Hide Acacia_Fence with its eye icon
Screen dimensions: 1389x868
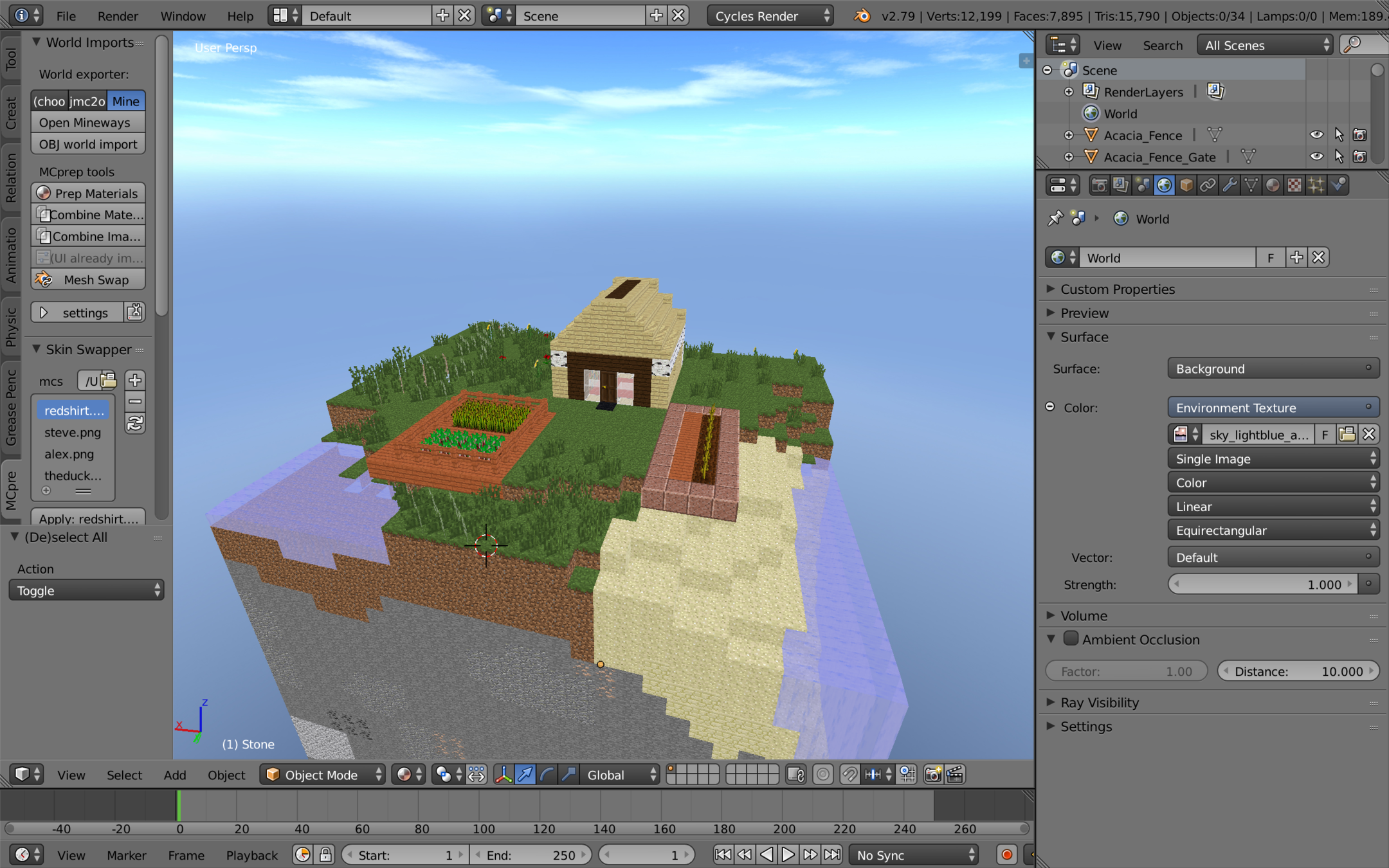coord(1316,135)
